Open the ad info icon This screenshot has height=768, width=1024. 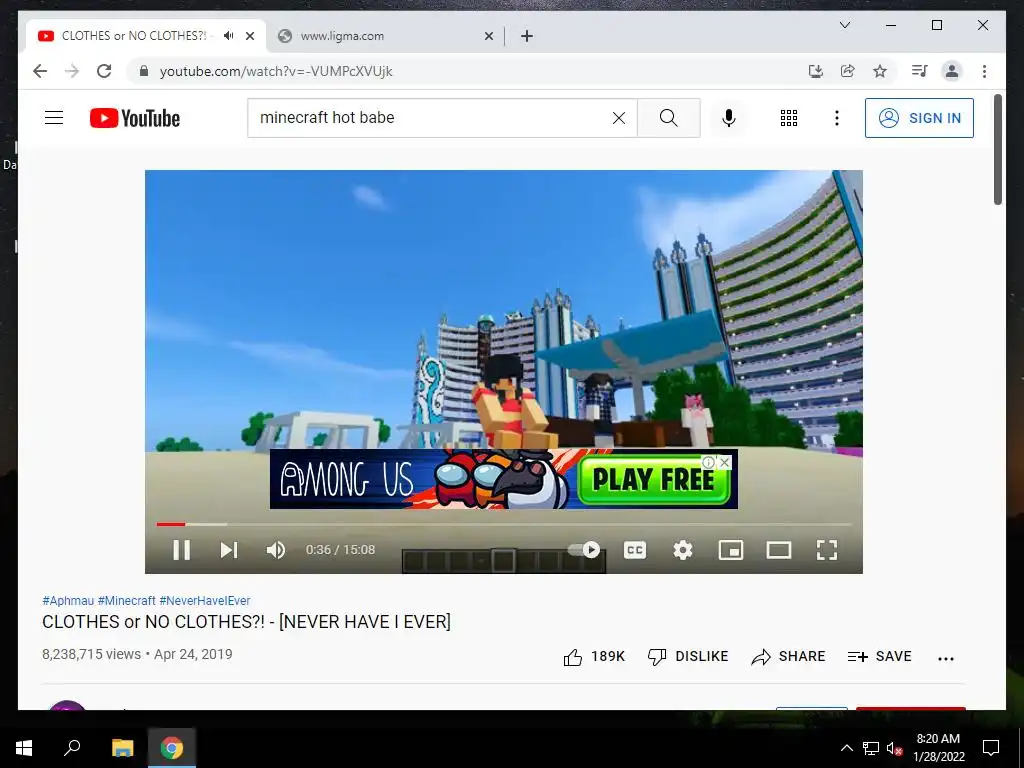(709, 462)
